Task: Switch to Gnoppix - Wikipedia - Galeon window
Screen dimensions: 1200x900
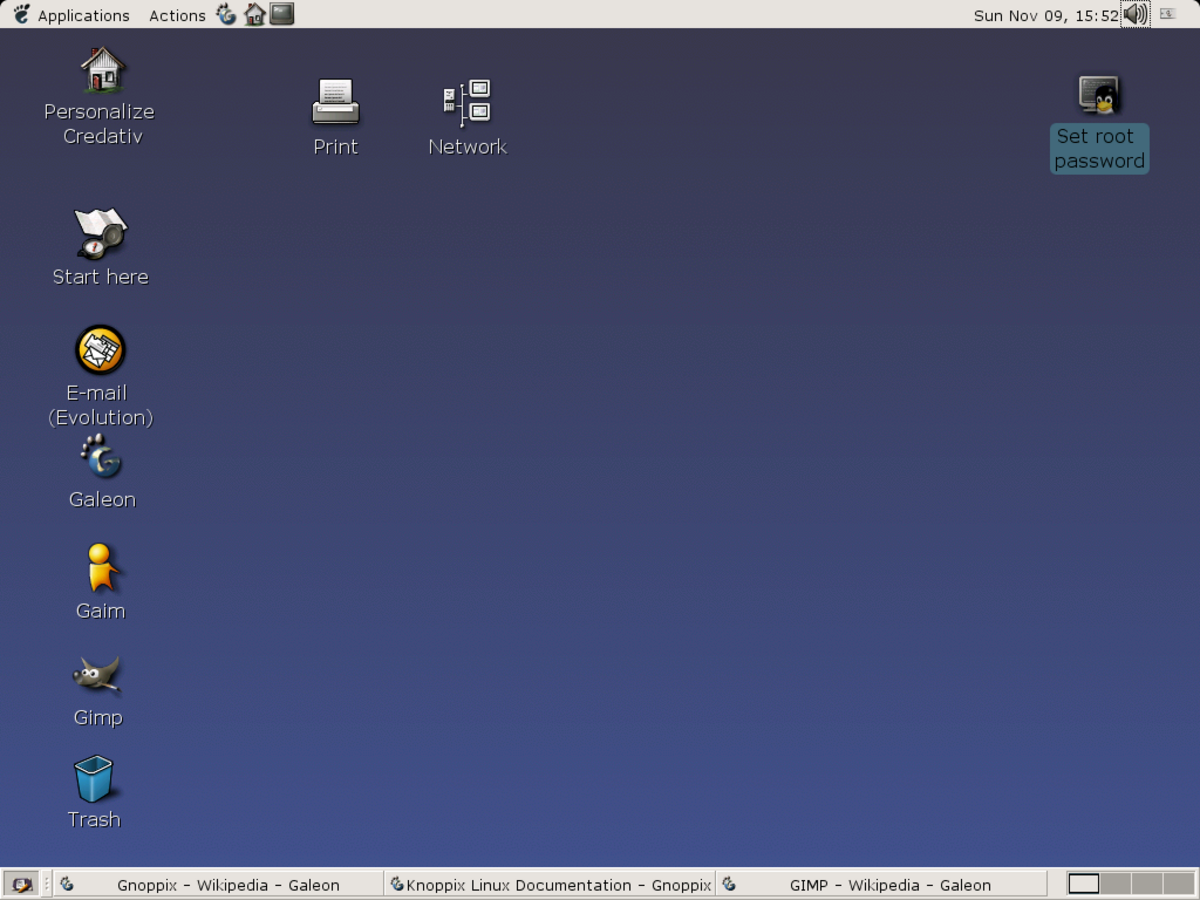Action: 218,884
